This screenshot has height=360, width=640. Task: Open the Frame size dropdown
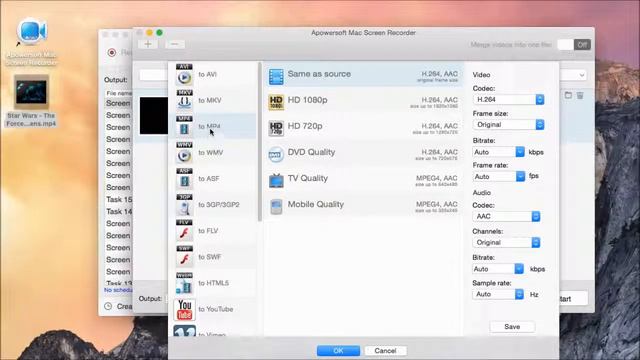[x=508, y=124]
